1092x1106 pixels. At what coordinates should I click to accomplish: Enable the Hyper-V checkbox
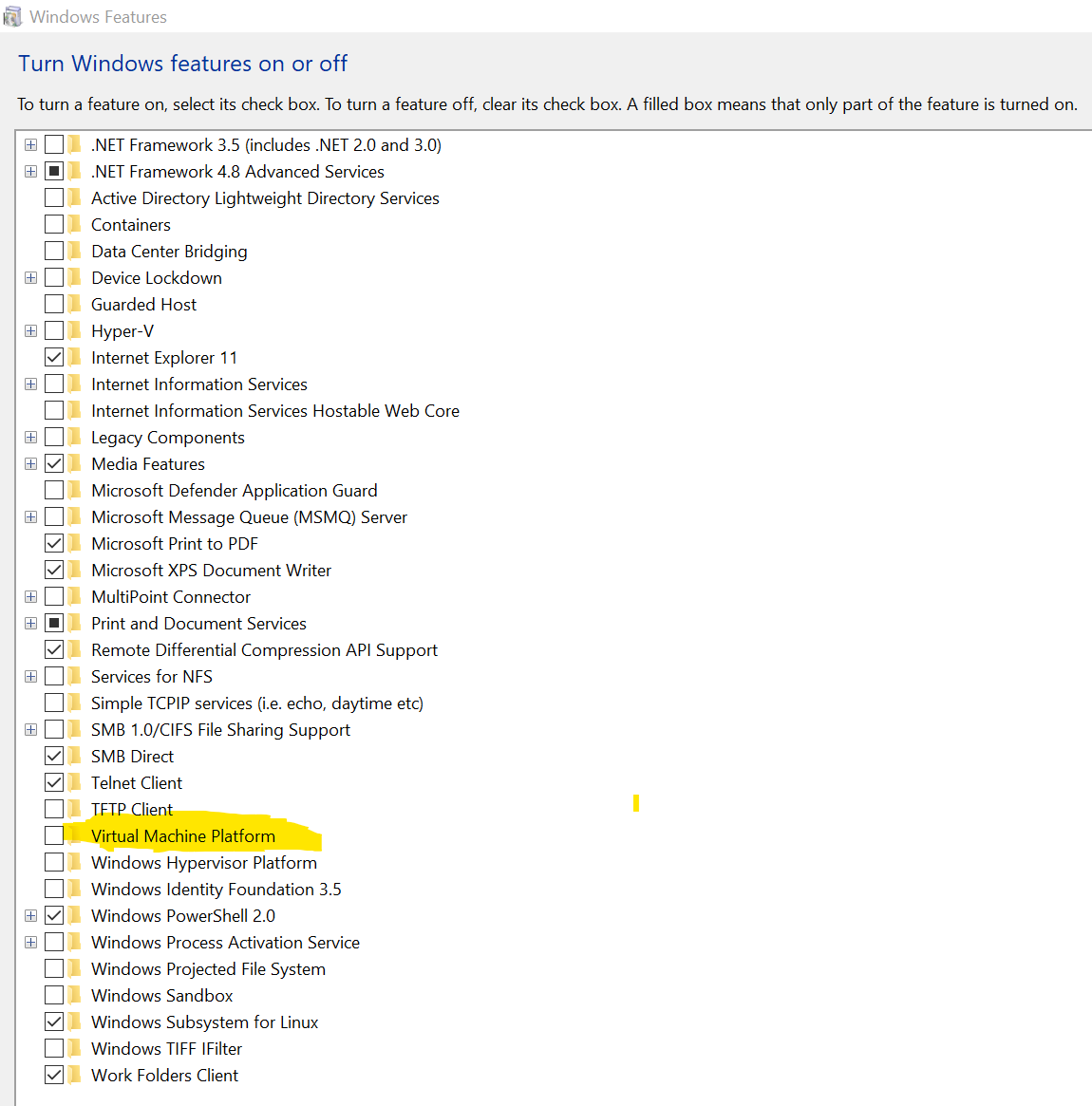[54, 330]
